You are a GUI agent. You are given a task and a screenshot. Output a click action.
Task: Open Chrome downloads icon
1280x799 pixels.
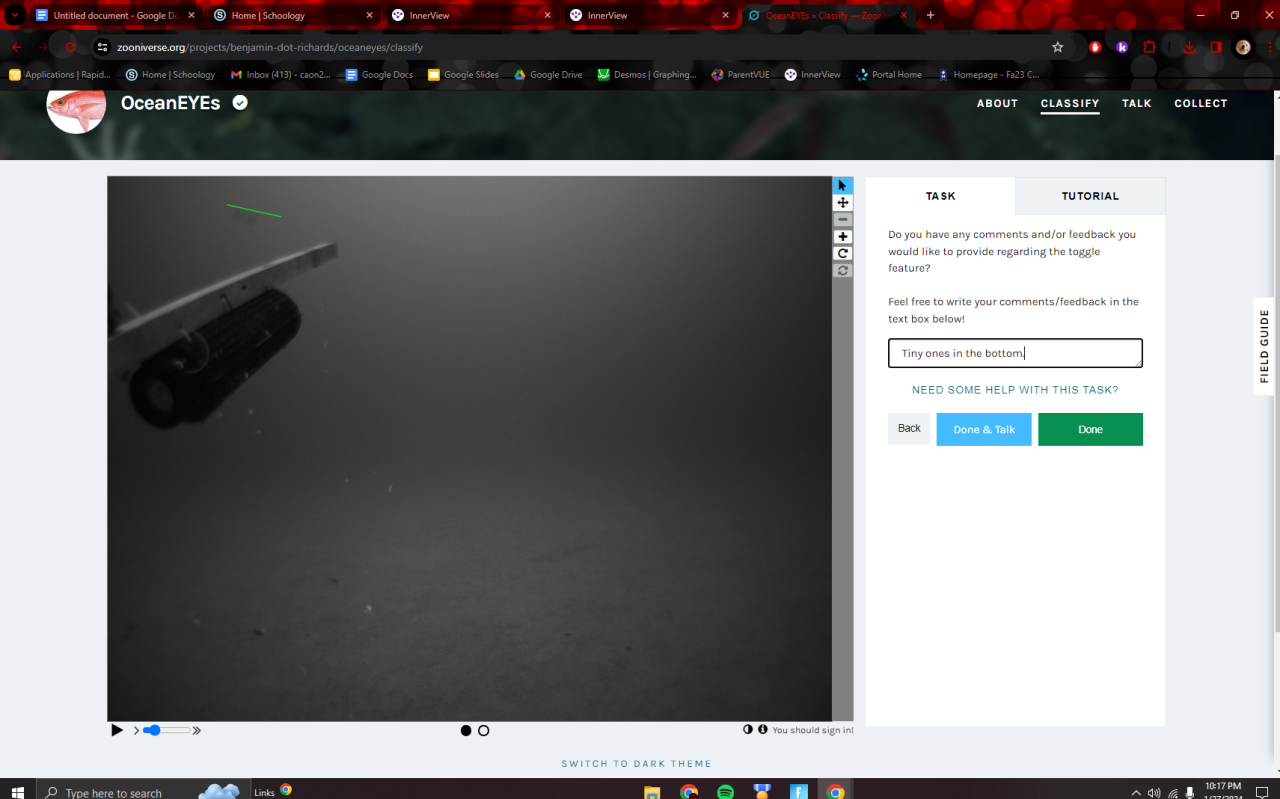1189,47
